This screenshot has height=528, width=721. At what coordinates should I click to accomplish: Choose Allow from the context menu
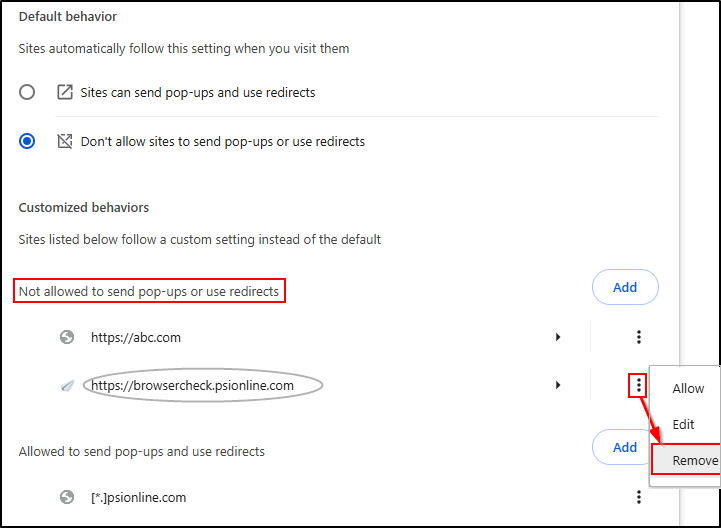coord(688,389)
